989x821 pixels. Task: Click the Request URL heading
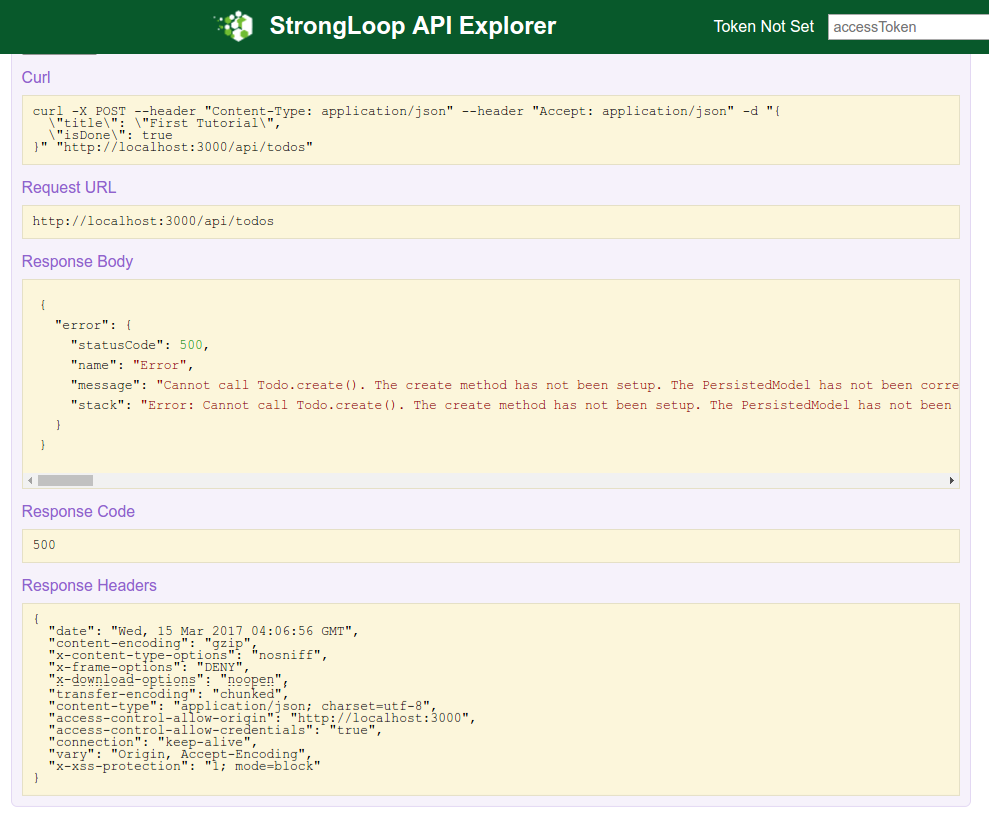click(x=69, y=188)
